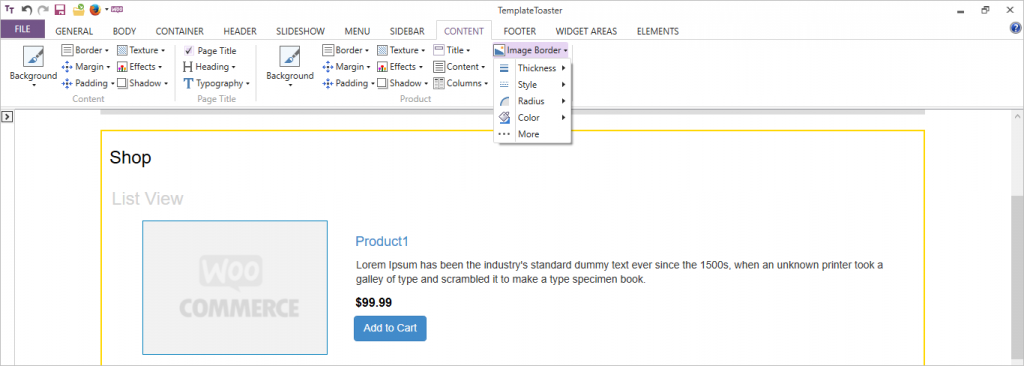Click the Save floppy disk icon
This screenshot has width=1024, height=366.
click(x=60, y=10)
